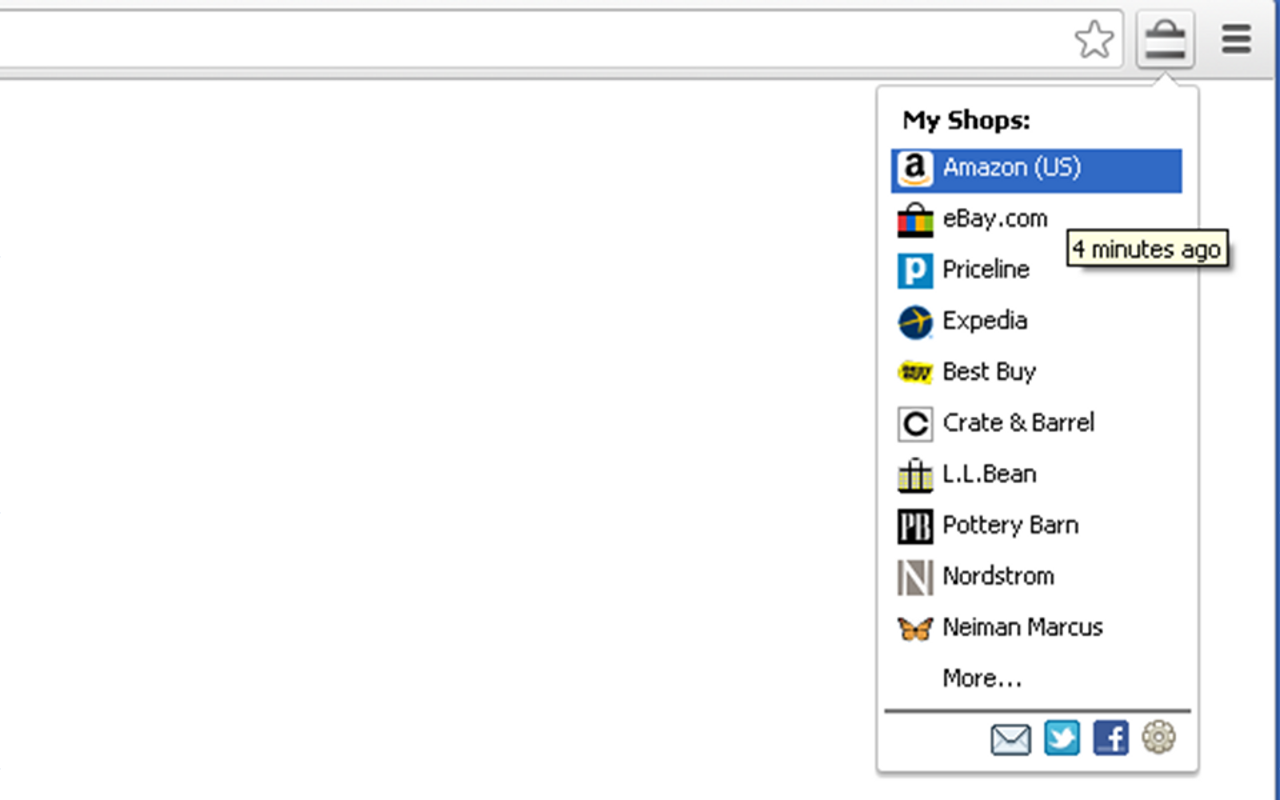Image resolution: width=1280 pixels, height=800 pixels.
Task: Select the L.L.Bean shop entry
Action: 989,474
